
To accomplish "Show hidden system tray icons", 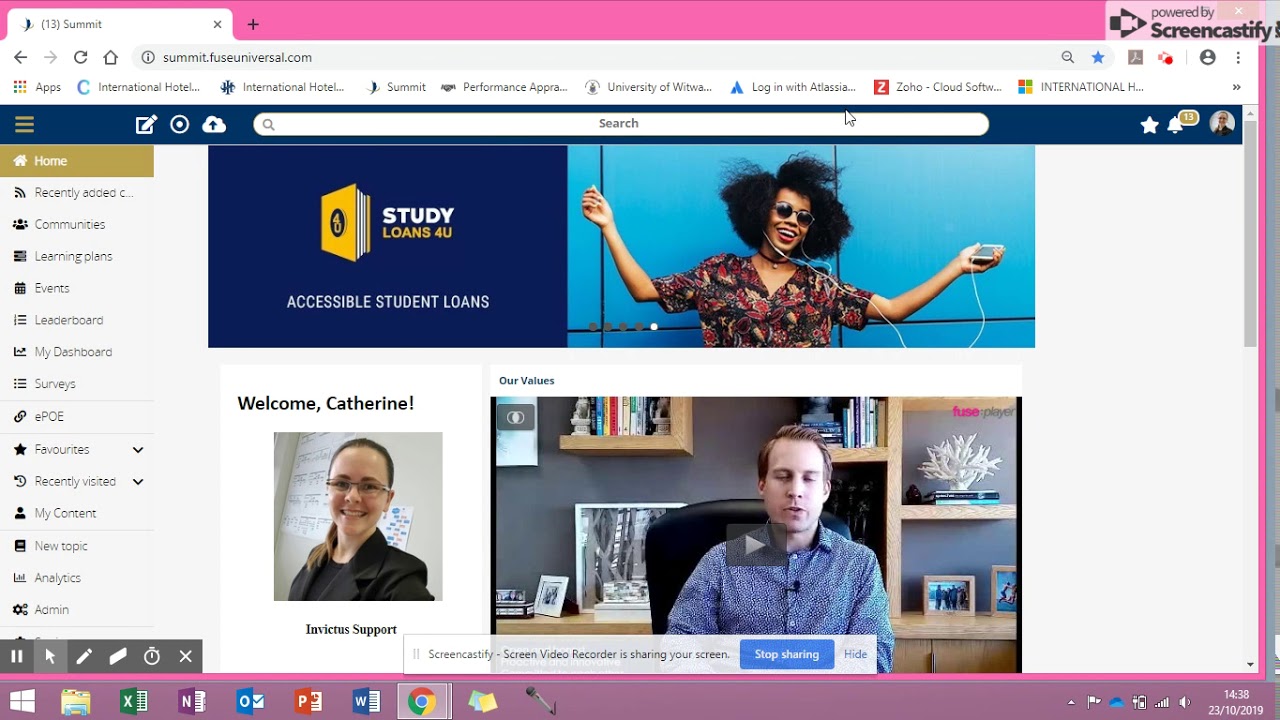I will [x=1071, y=702].
